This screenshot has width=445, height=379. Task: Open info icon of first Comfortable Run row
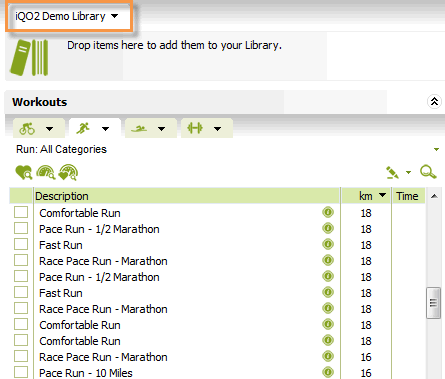coord(328,212)
